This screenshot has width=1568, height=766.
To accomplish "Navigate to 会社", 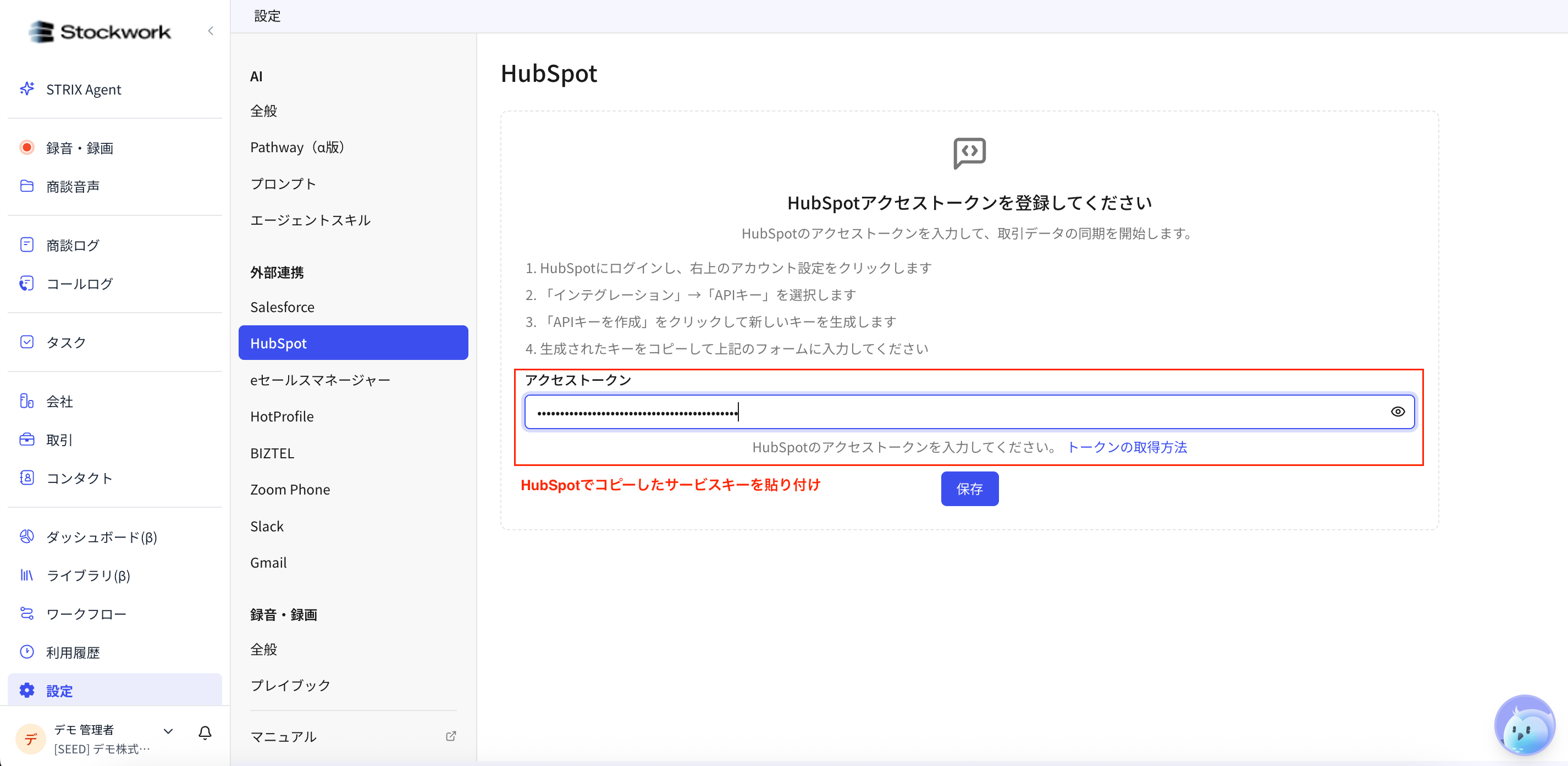I will click(x=59, y=401).
